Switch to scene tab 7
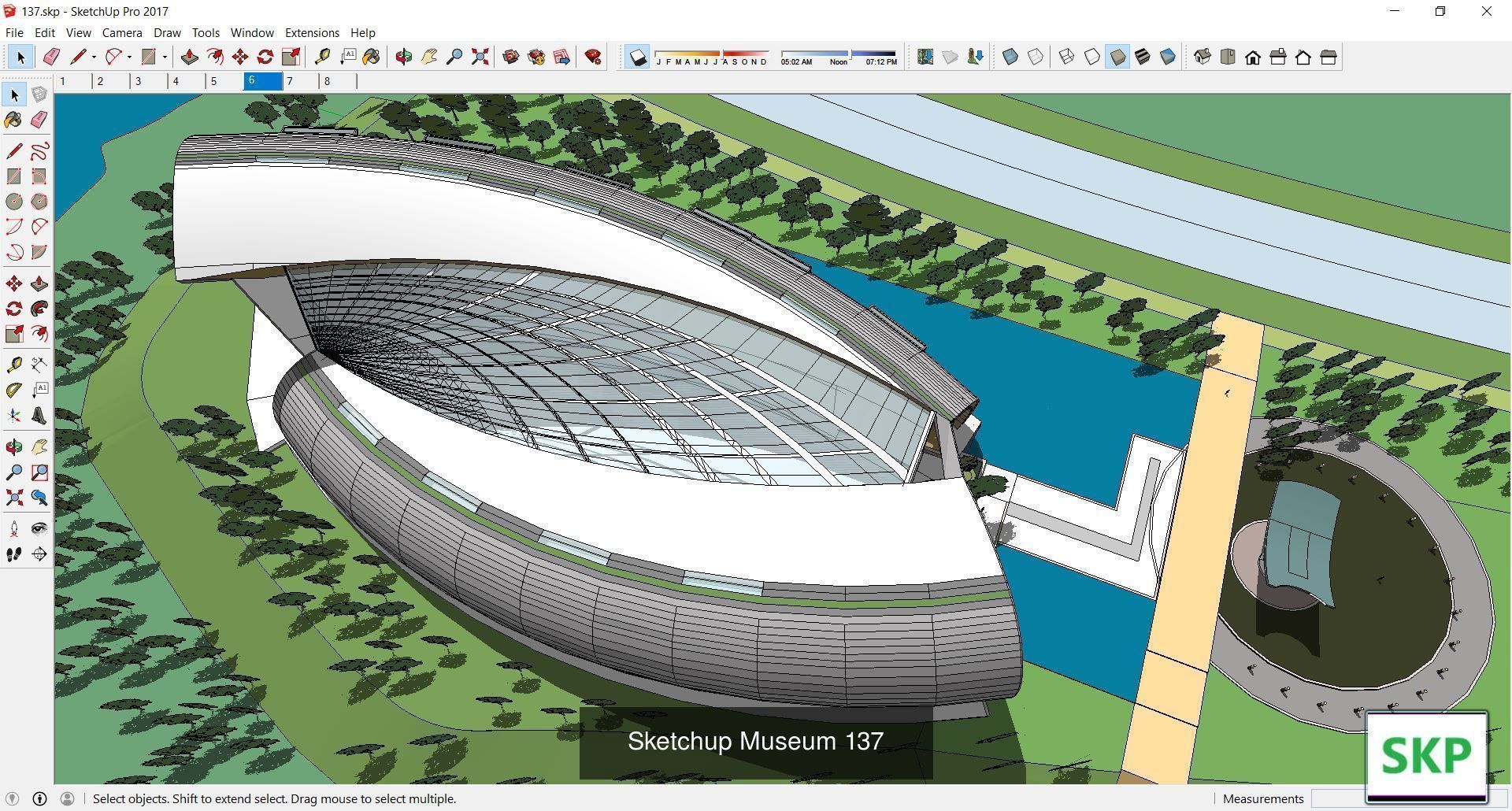The height and width of the screenshot is (811, 1512). (x=300, y=81)
